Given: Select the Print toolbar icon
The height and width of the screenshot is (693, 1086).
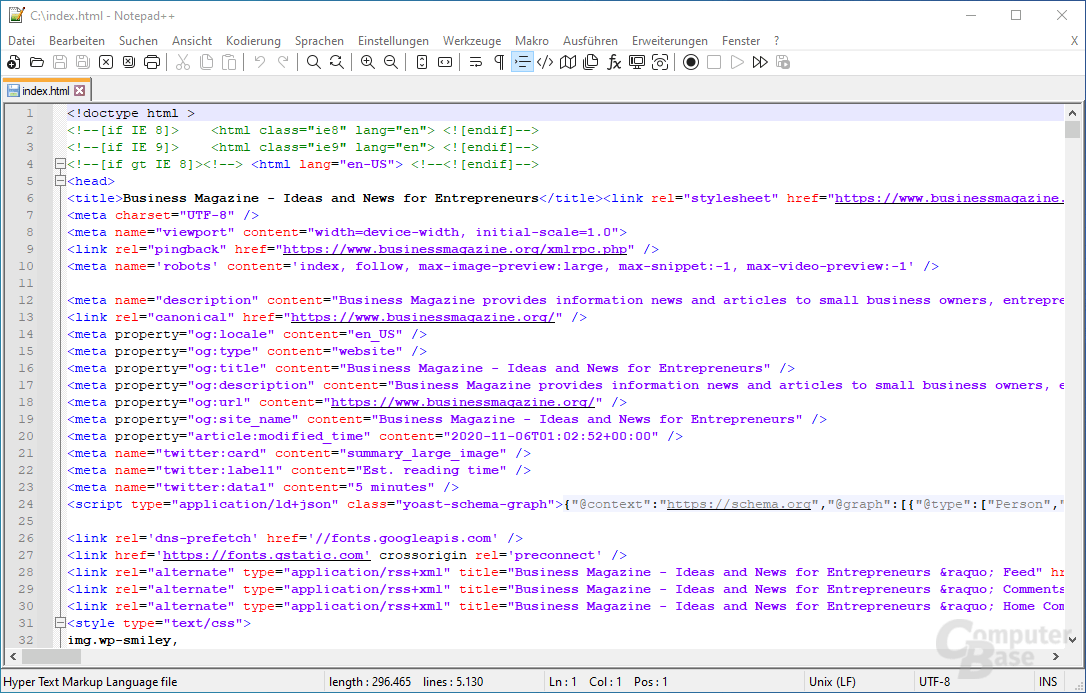Looking at the screenshot, I should pyautogui.click(x=152, y=62).
